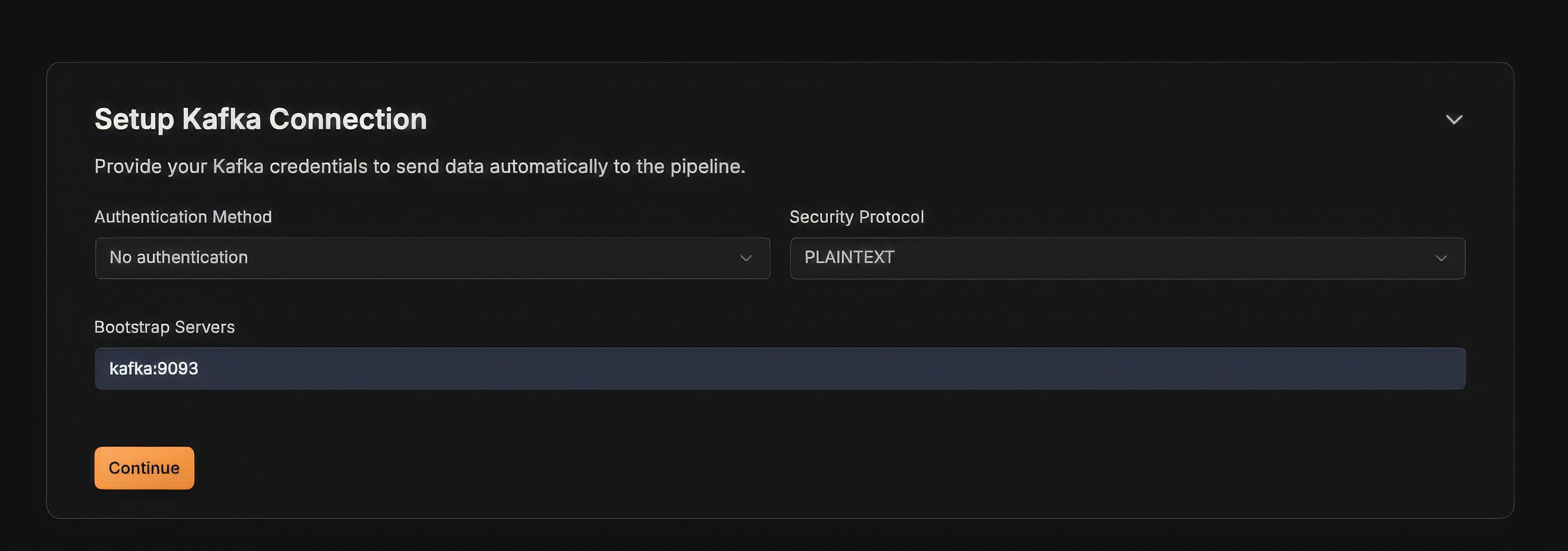This screenshot has width=1568, height=551.
Task: Focus the Bootstrap Servers input field
Action: point(780,369)
